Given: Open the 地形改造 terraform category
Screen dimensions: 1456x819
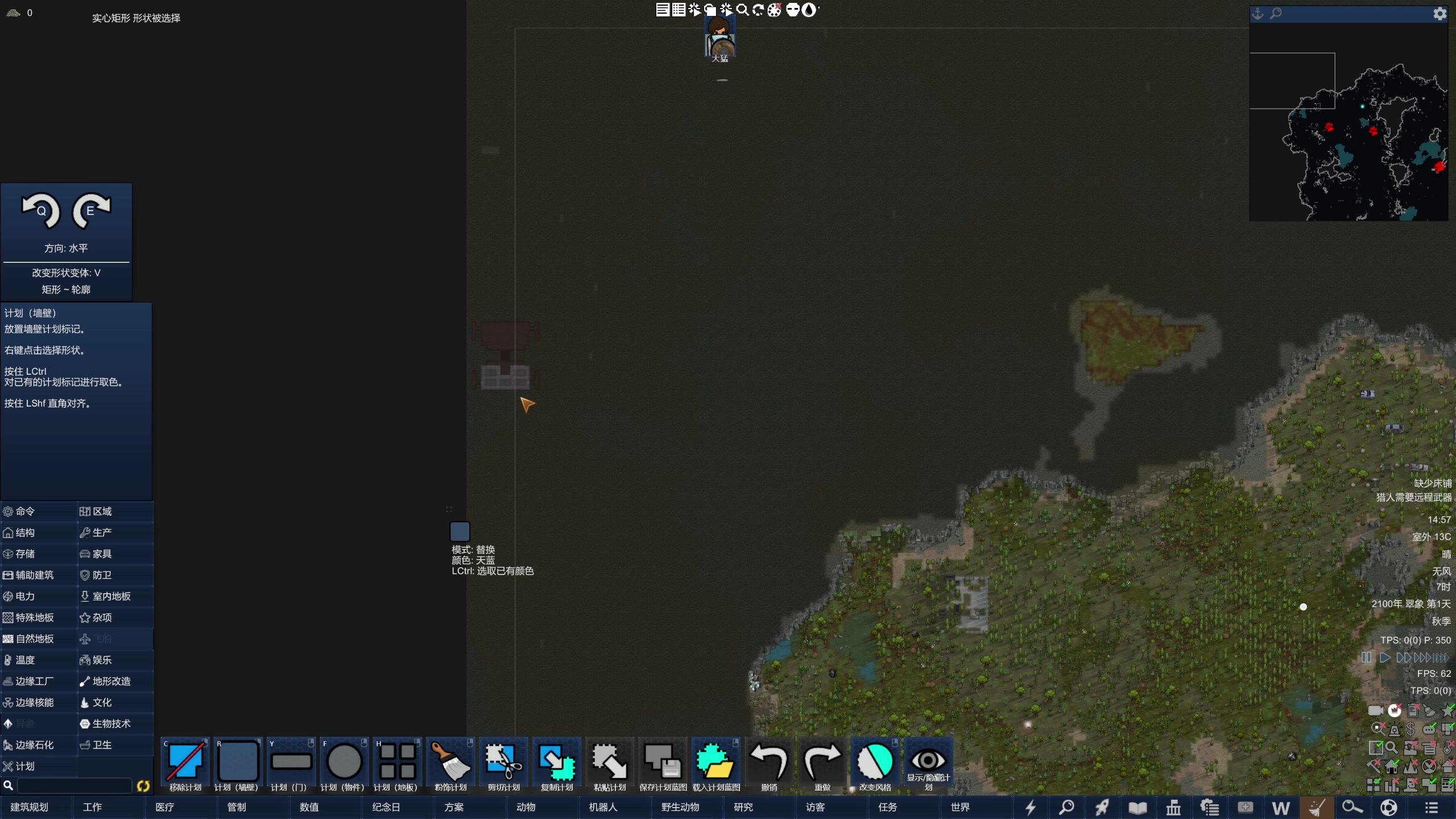Looking at the screenshot, I should (115, 681).
